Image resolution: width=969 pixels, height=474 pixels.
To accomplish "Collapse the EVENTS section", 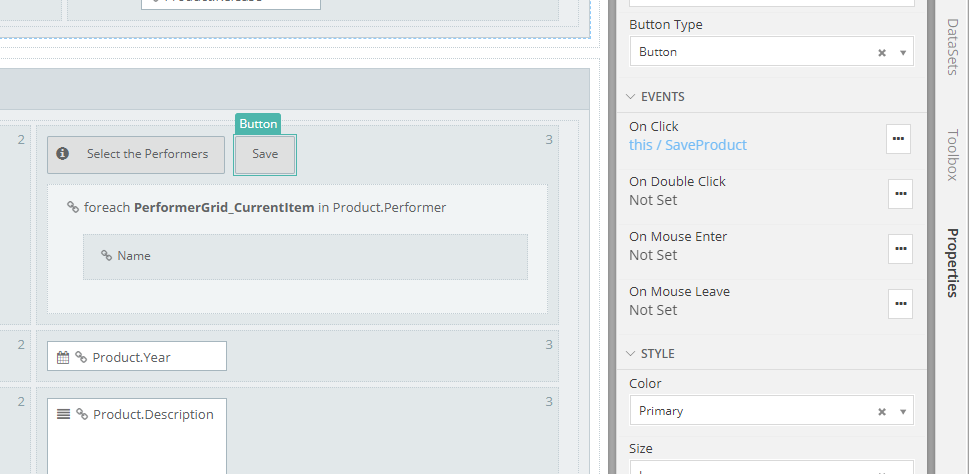I will (x=631, y=97).
